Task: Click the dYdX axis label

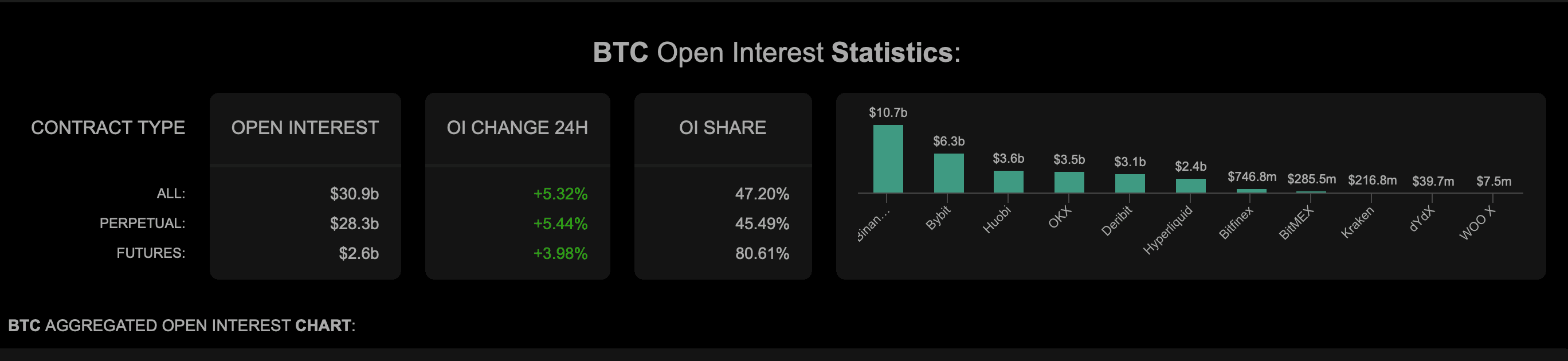Action: coord(1422,219)
